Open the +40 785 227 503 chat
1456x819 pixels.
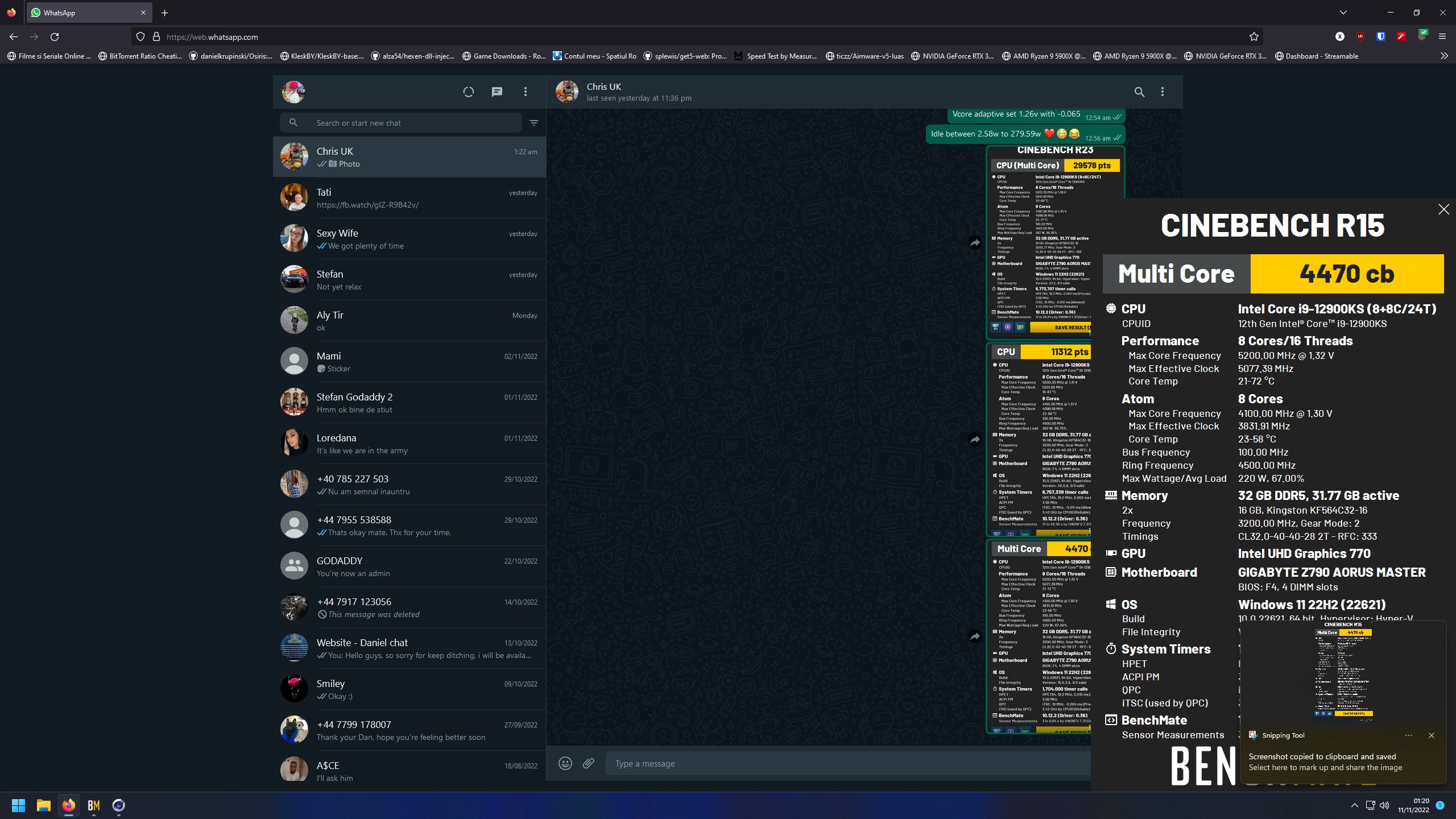pyautogui.click(x=409, y=485)
